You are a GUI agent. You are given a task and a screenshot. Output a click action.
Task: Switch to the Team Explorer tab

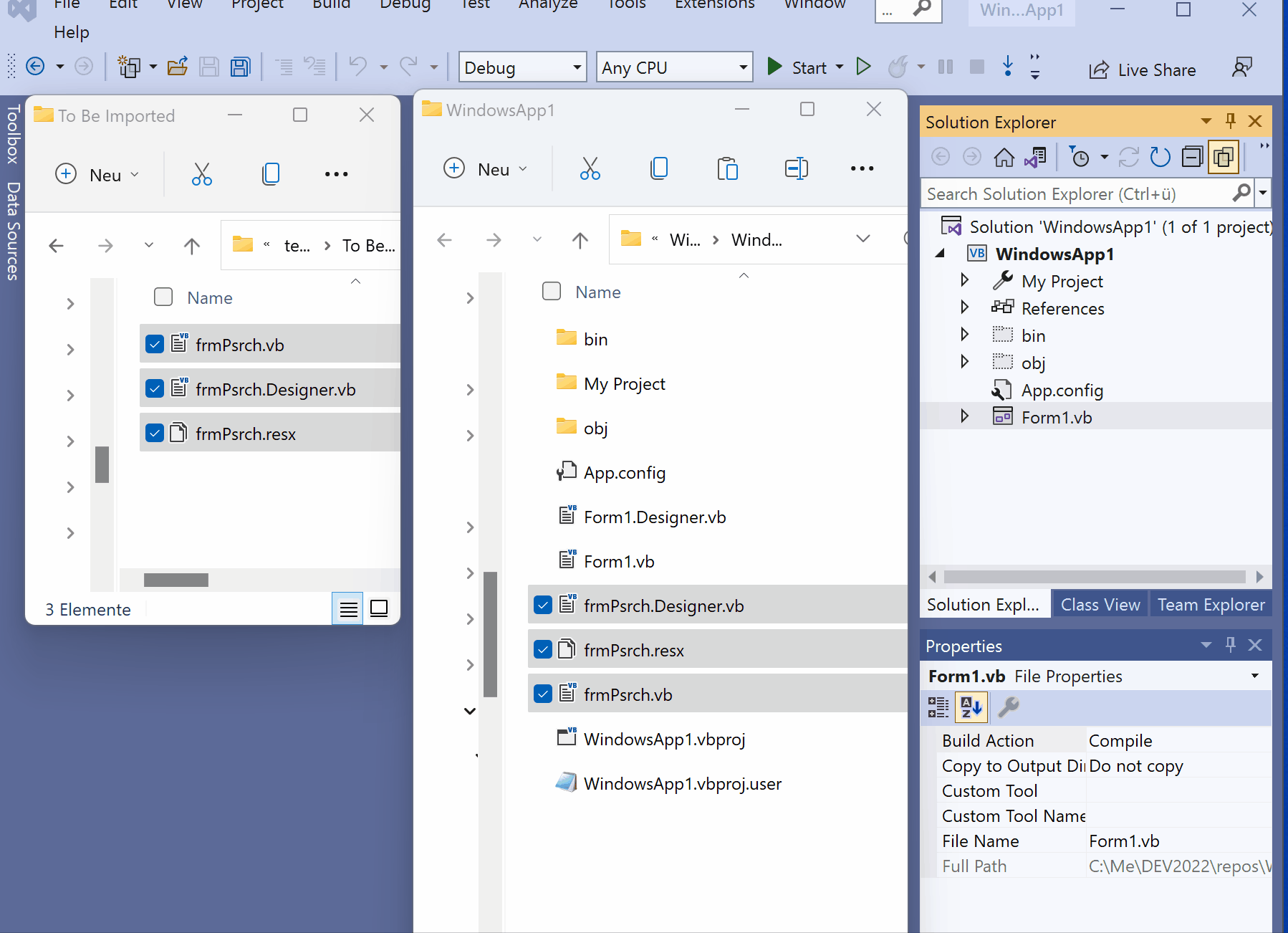pos(1211,604)
